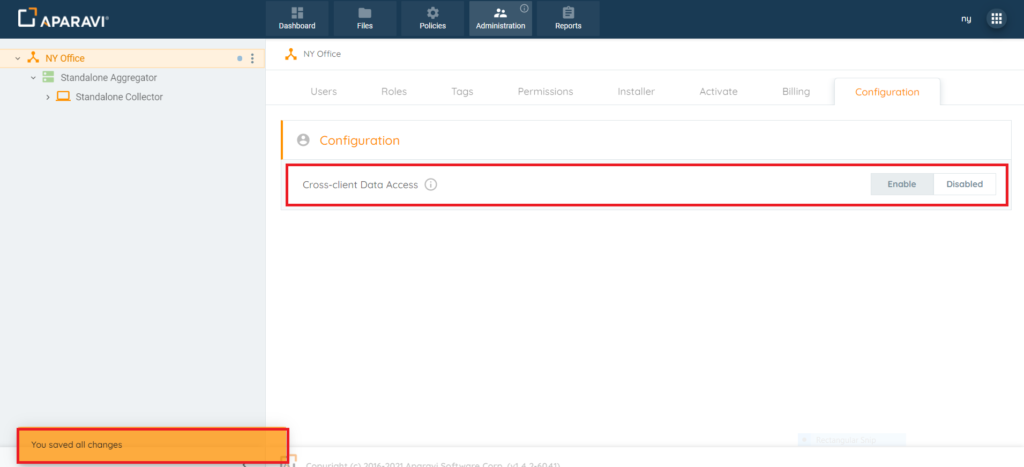Click the Cross-client Data Access info icon
Image resolution: width=1024 pixels, height=467 pixels.
tap(431, 184)
